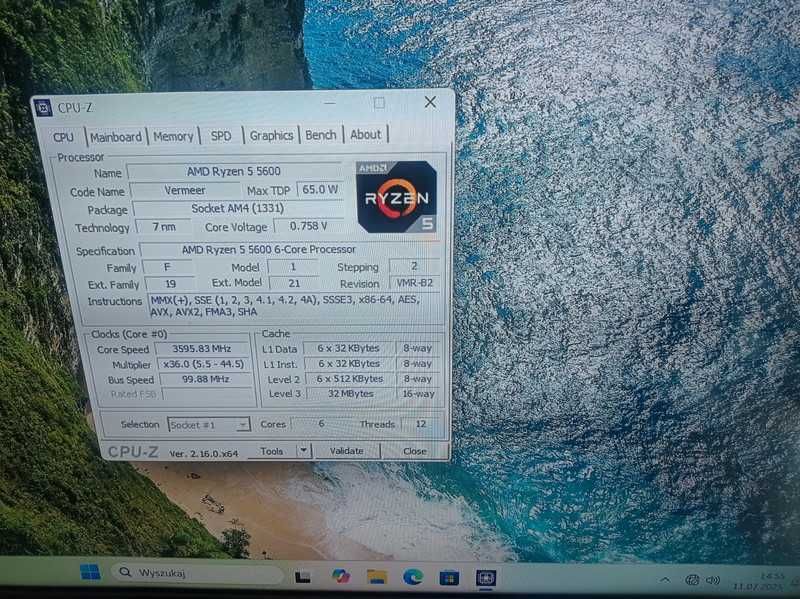The image size is (800, 599).
Task: Click the Code Name value 'Vermeer'
Action: coord(185,190)
